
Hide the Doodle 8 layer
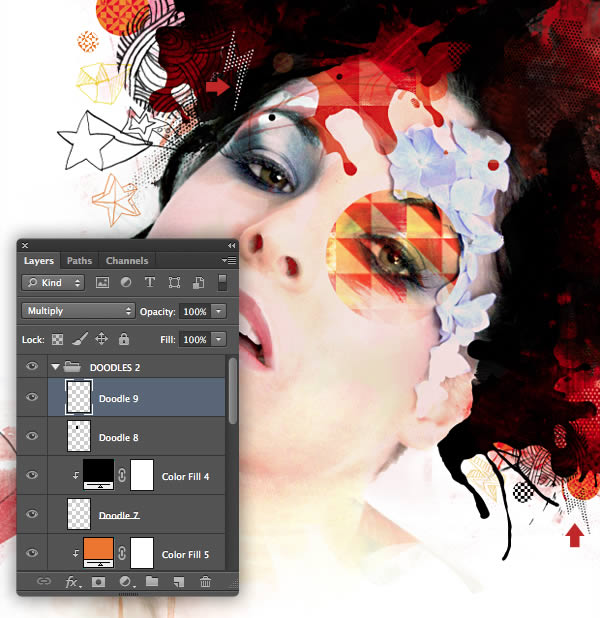pyautogui.click(x=32, y=436)
